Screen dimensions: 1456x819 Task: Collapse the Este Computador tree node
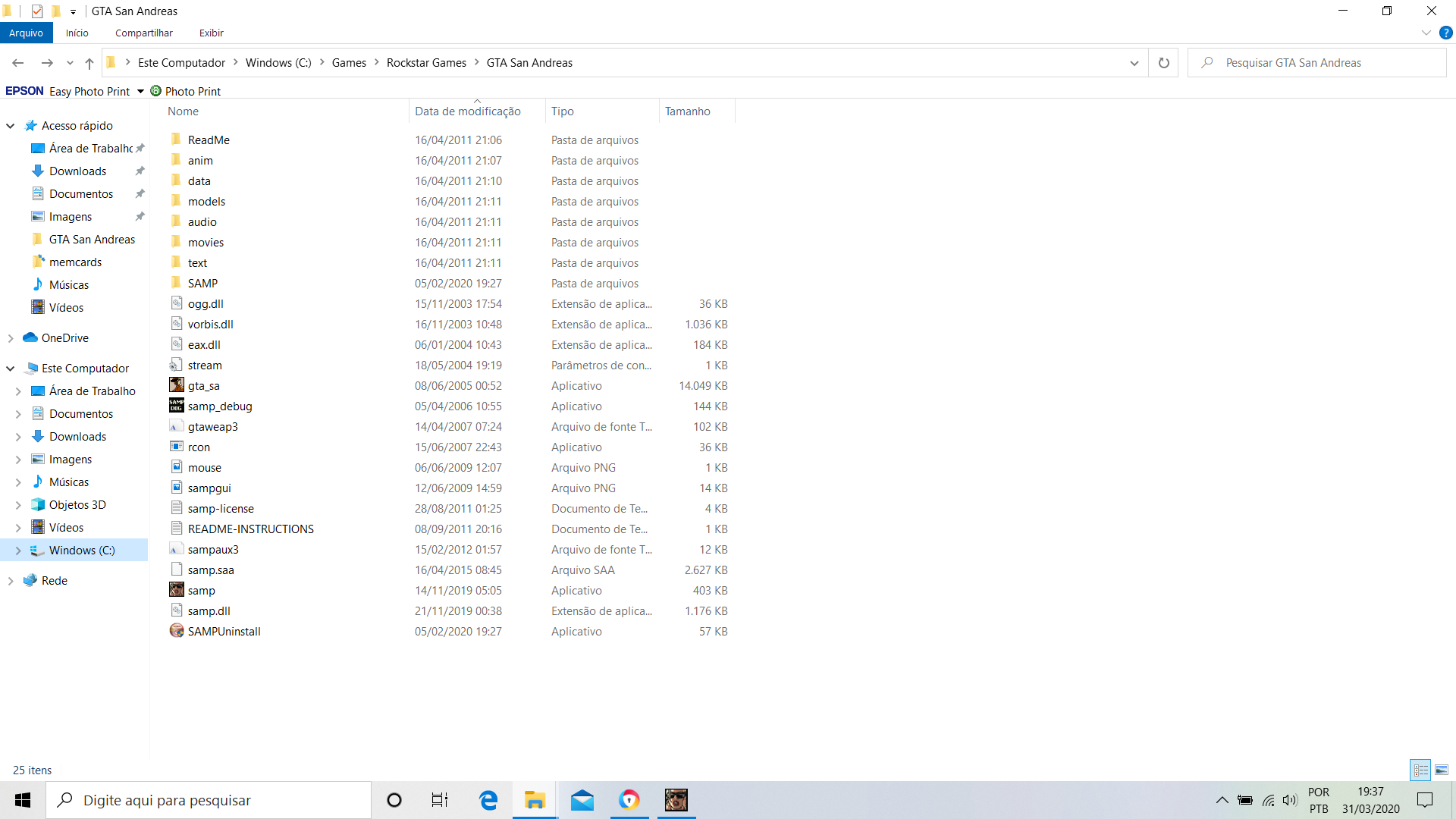click(x=11, y=369)
